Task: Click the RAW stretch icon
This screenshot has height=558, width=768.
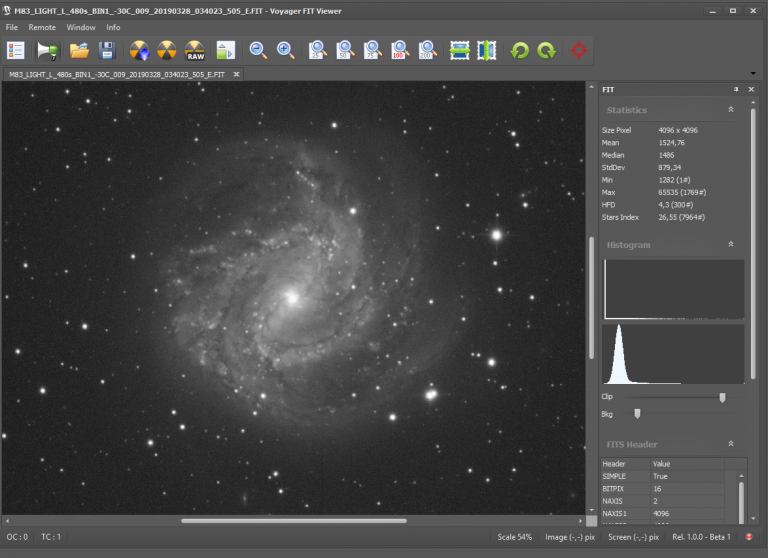Action: coord(195,49)
